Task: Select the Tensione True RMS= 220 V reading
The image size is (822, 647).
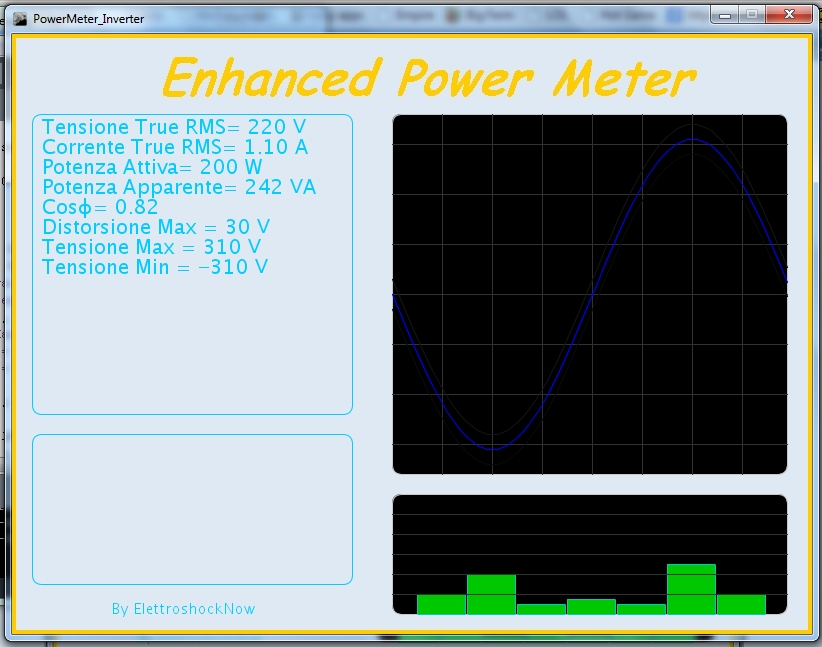Action: click(x=174, y=127)
